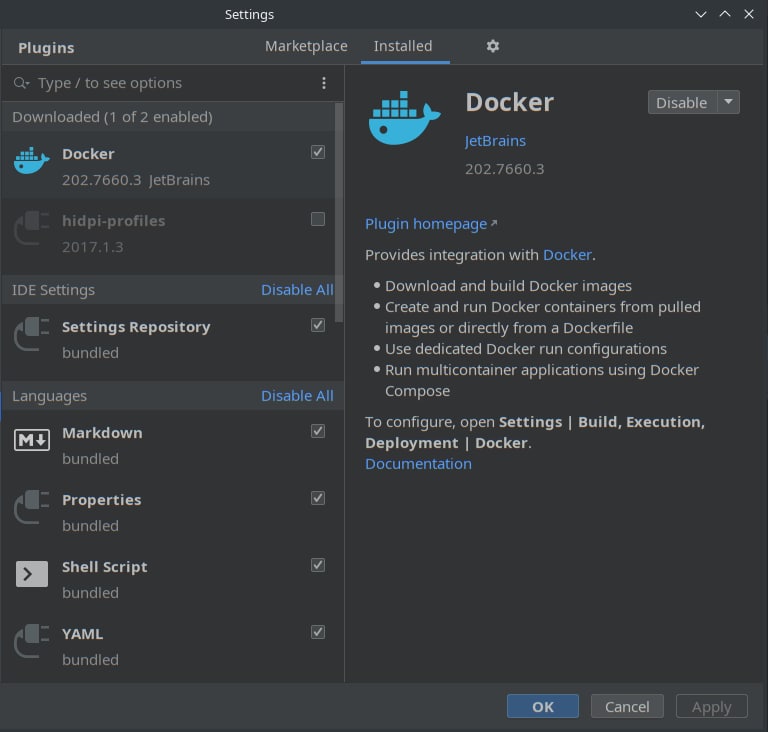Uncheck the Settings Repository checkbox
768x732 pixels.
(318, 325)
